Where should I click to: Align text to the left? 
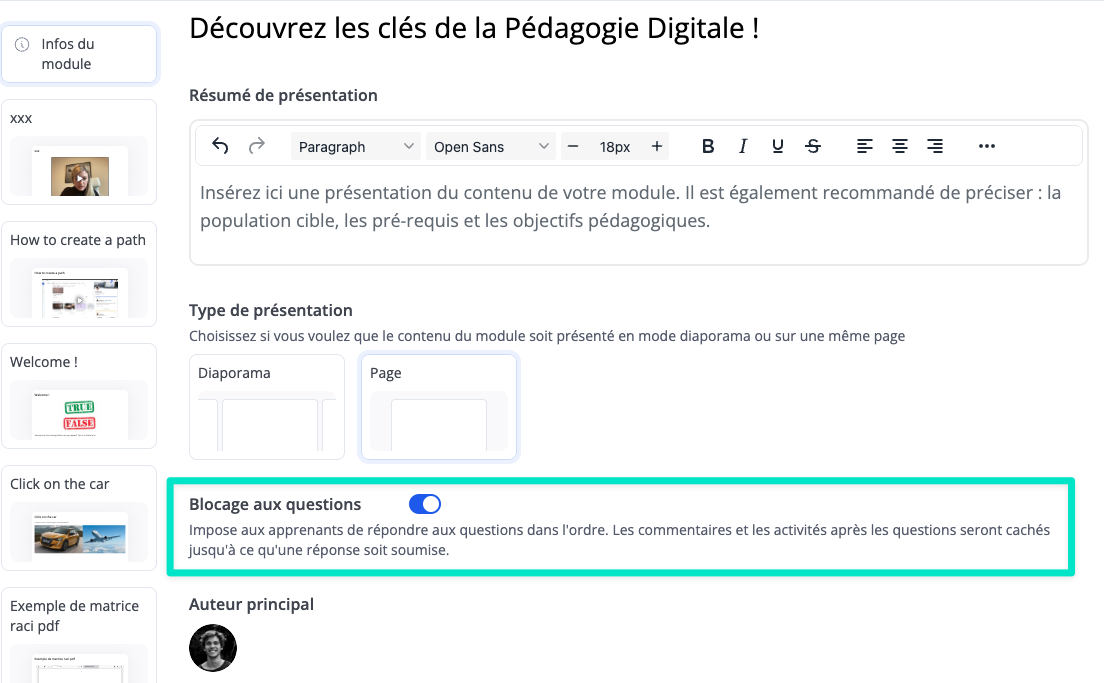[865, 146]
